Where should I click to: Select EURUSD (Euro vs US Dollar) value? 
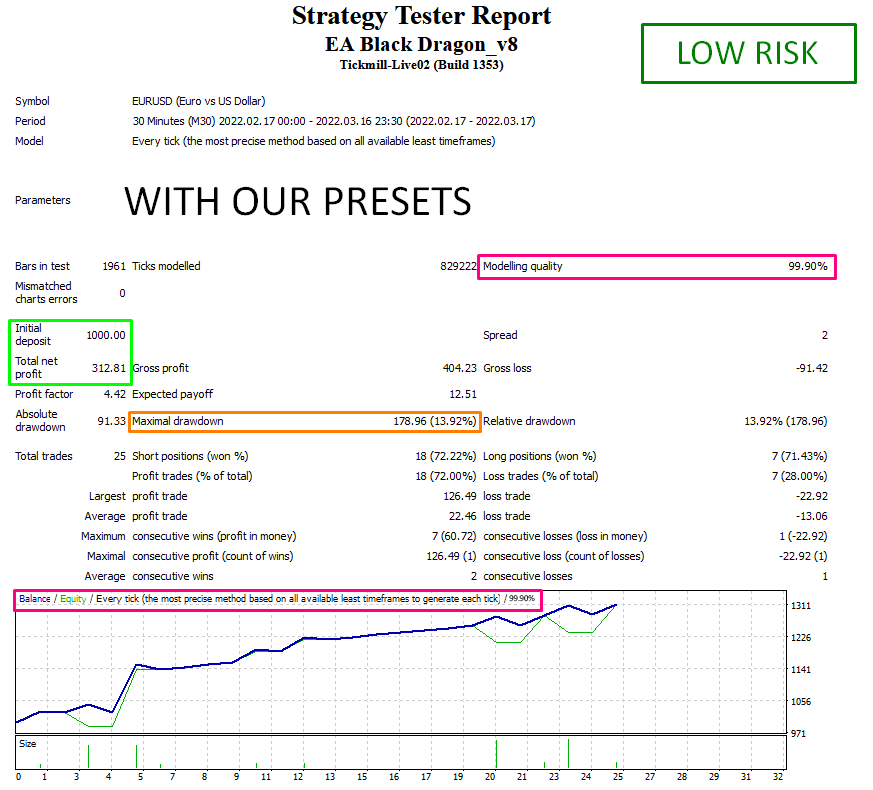tap(198, 101)
